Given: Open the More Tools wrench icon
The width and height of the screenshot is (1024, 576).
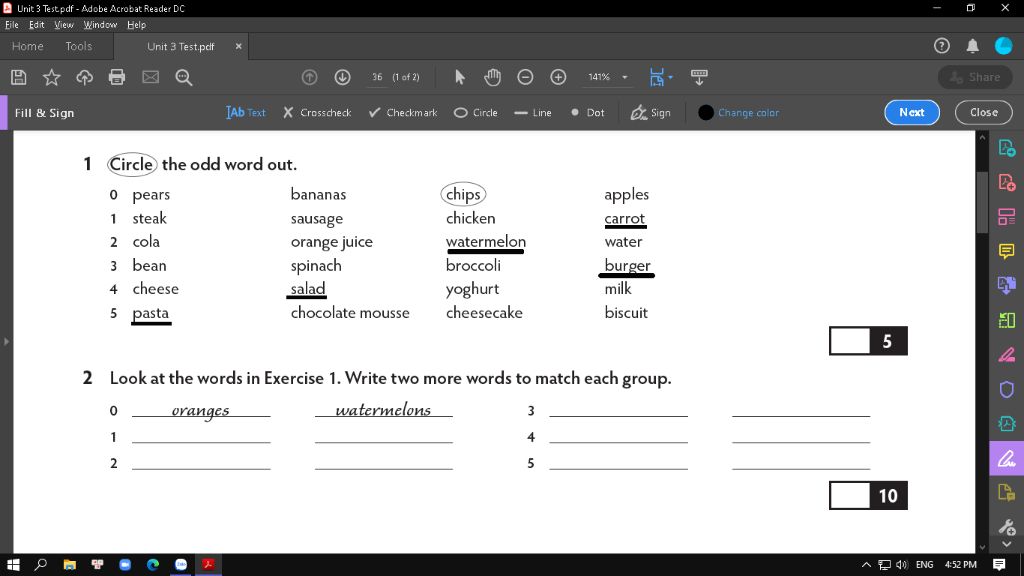Looking at the screenshot, I should [x=1006, y=526].
